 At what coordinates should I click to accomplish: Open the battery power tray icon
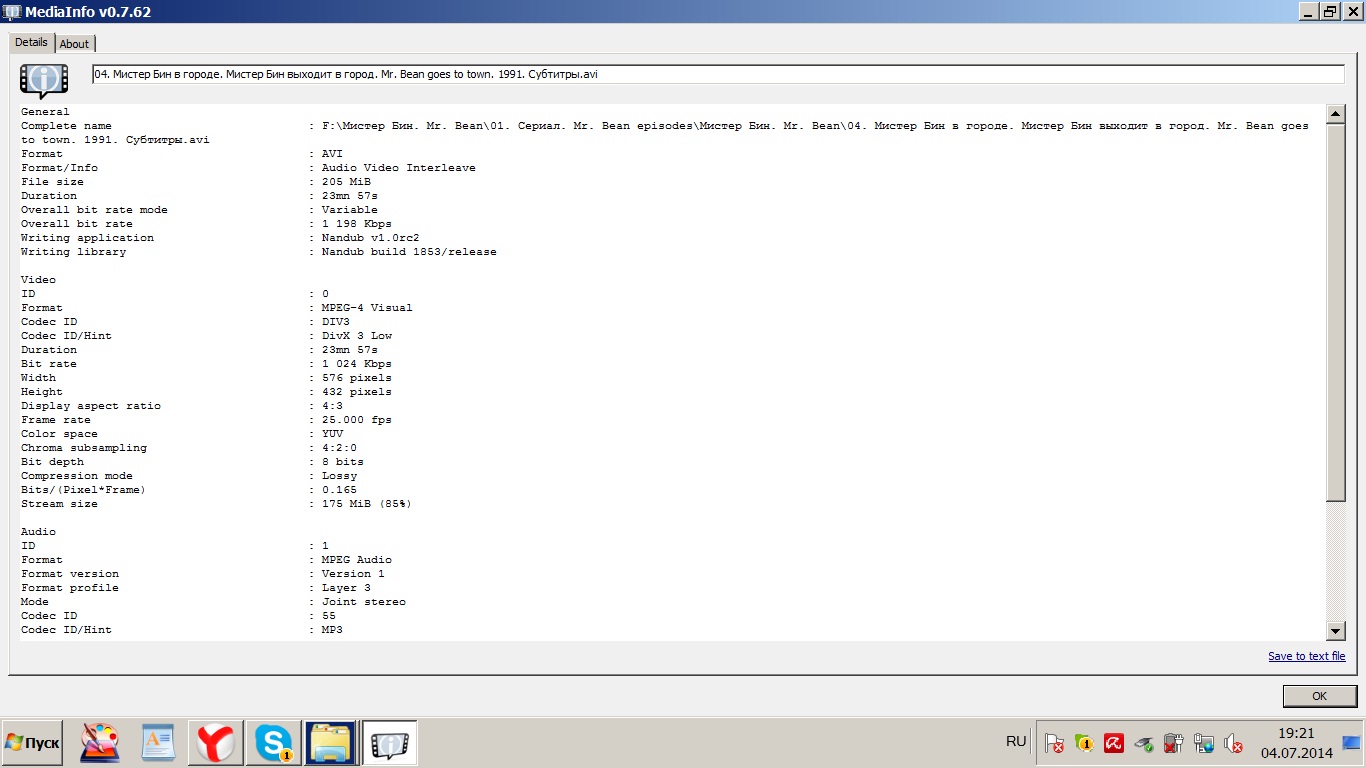click(x=1174, y=743)
